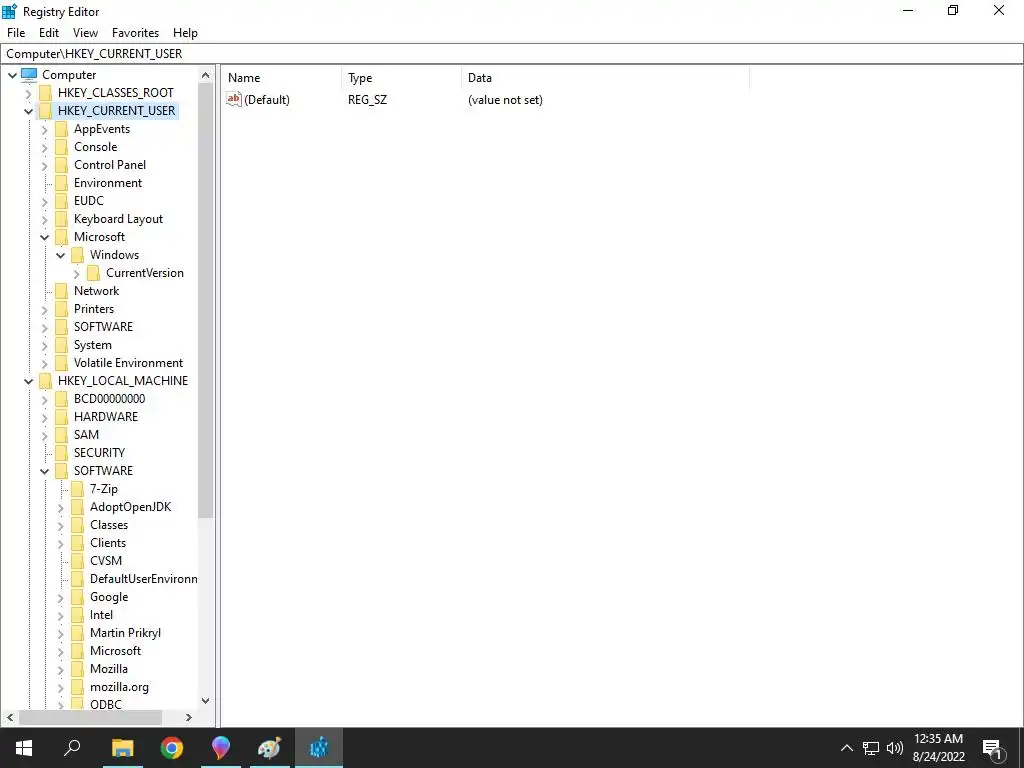Expand the CurrentVersion key

point(76,274)
